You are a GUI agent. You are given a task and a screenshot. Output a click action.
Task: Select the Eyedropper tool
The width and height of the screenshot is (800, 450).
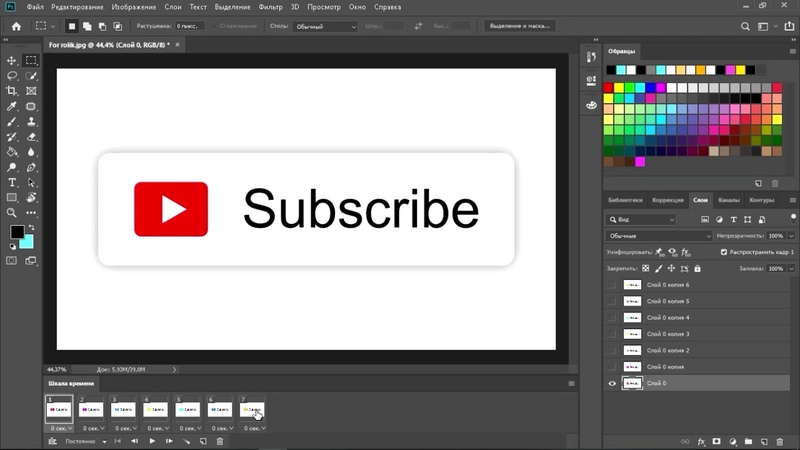point(11,106)
